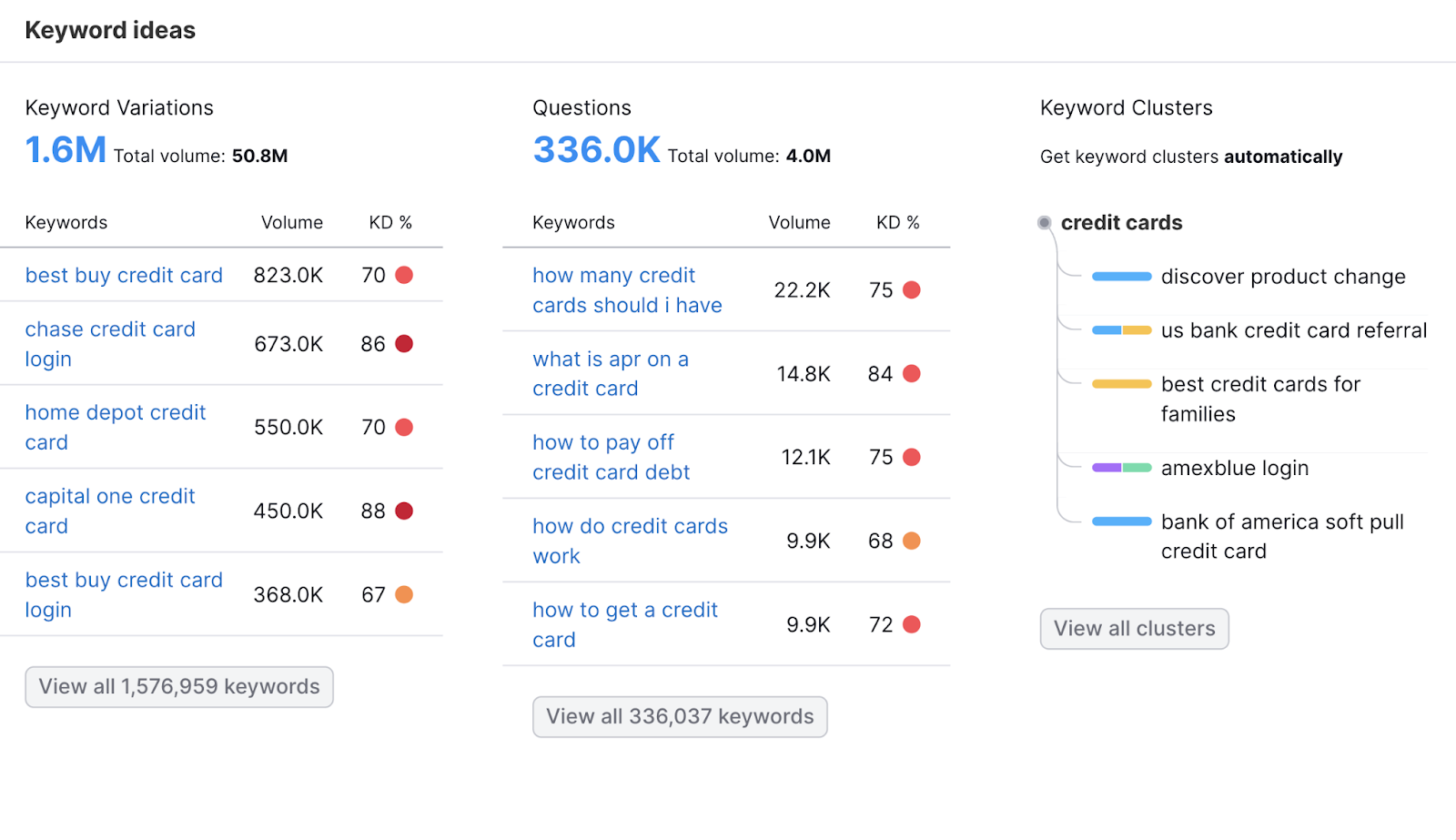This screenshot has height=840, width=1456.
Task: Select 'best credit cards for families' cluster
Action: [1260, 400]
